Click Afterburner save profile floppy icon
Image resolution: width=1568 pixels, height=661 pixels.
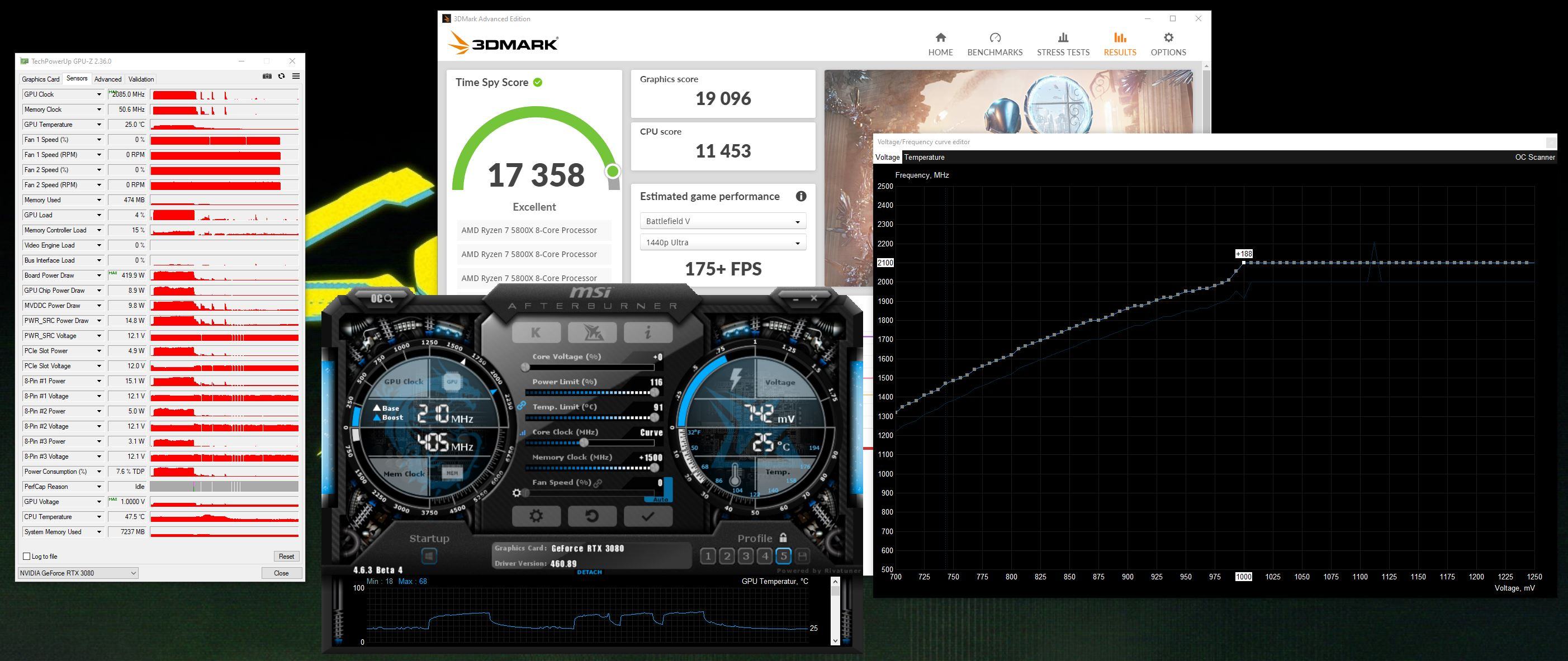(x=802, y=556)
